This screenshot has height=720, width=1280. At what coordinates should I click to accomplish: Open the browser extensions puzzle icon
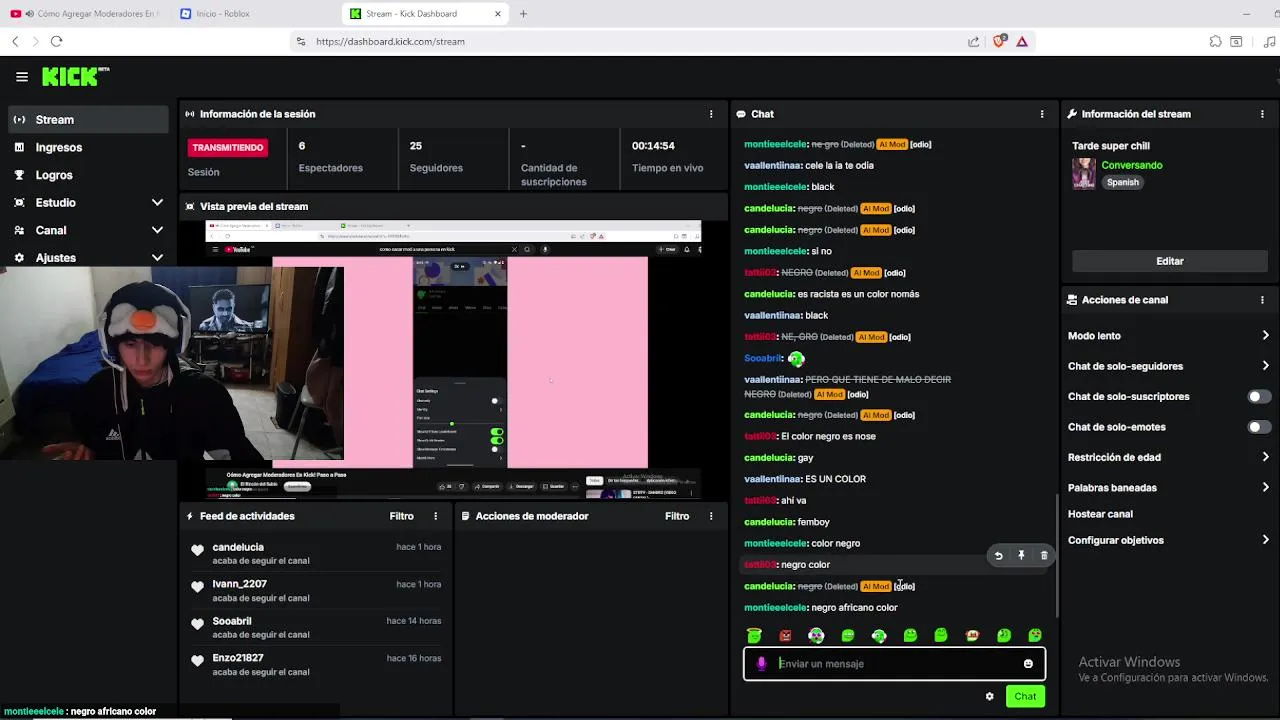[x=1215, y=41]
